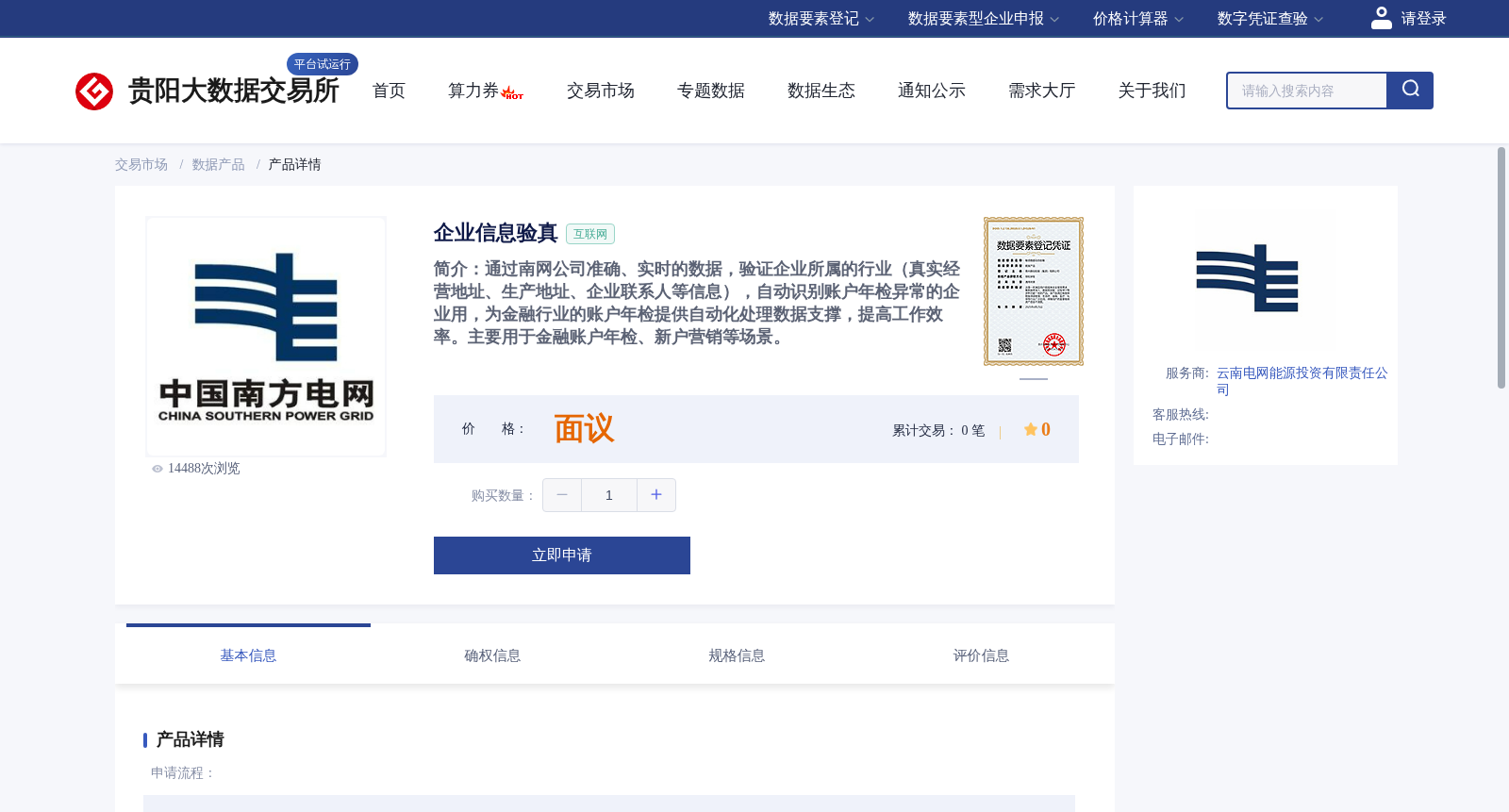The image size is (1509, 812).
Task: Click the 面议 price text
Action: pos(584,429)
